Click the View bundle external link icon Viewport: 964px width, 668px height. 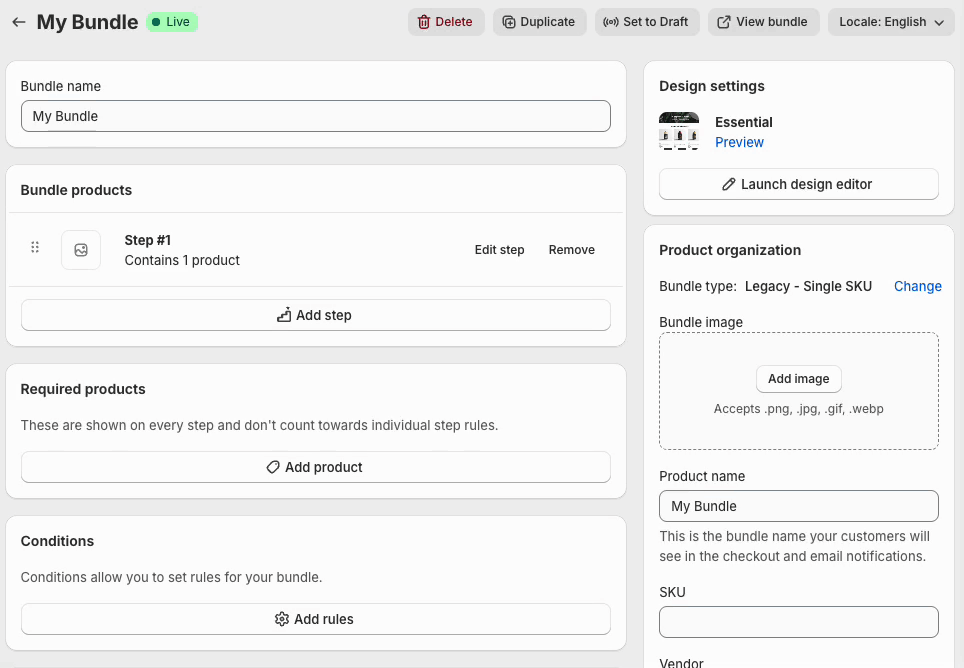[x=724, y=22]
